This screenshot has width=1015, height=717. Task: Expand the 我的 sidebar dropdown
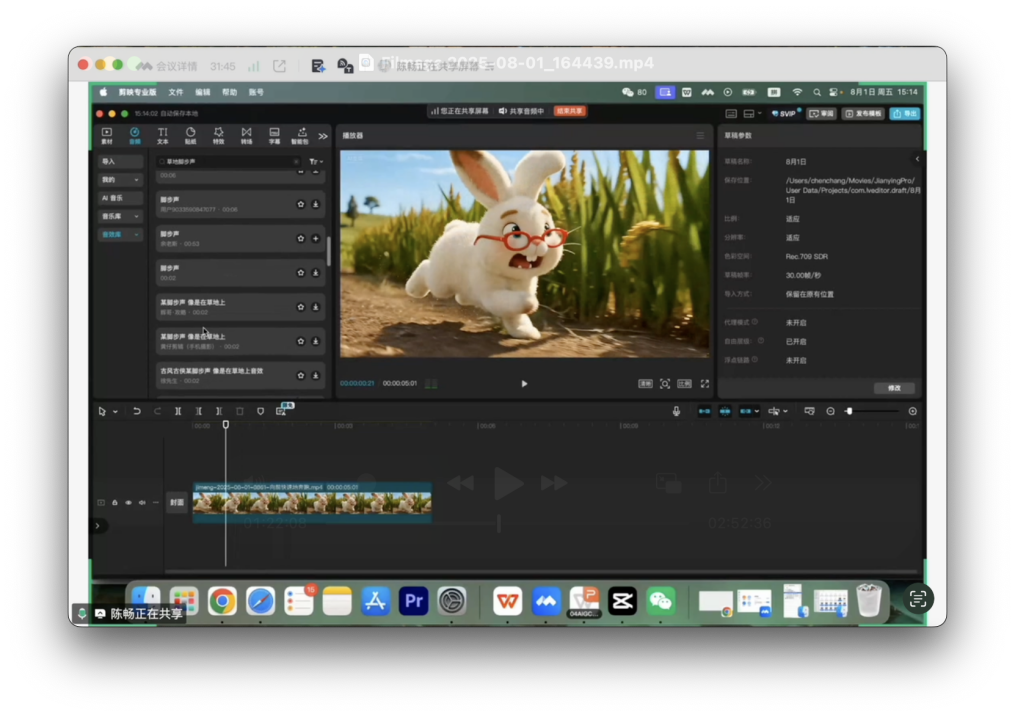[x=136, y=180]
